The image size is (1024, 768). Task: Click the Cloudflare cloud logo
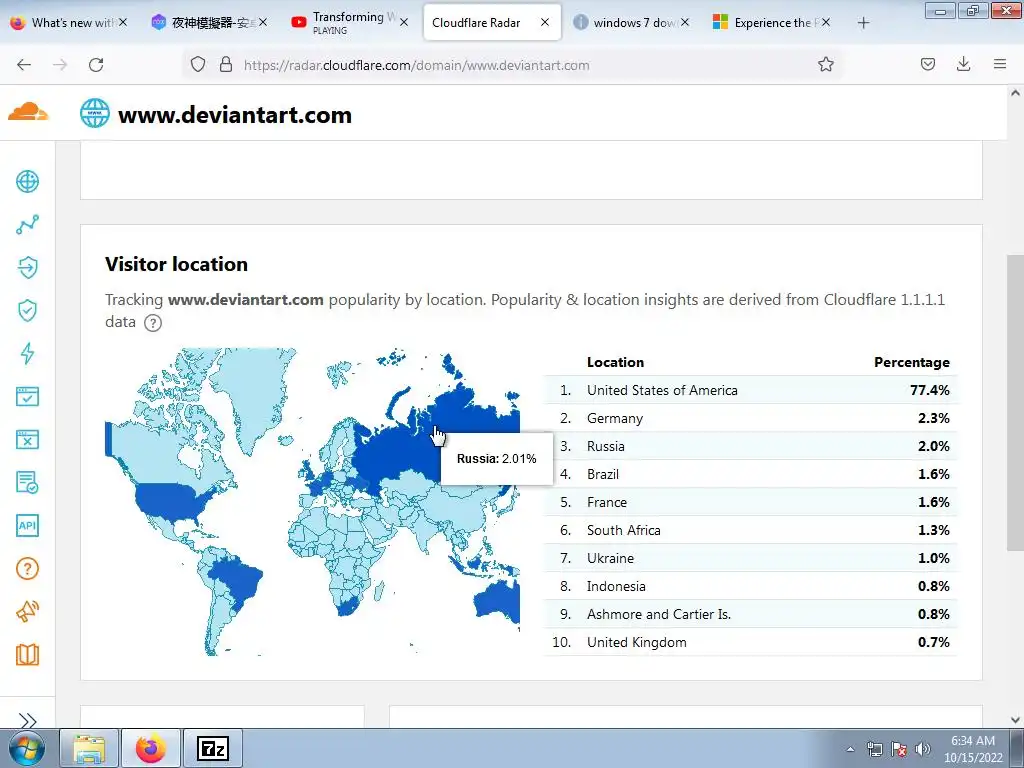click(x=28, y=112)
